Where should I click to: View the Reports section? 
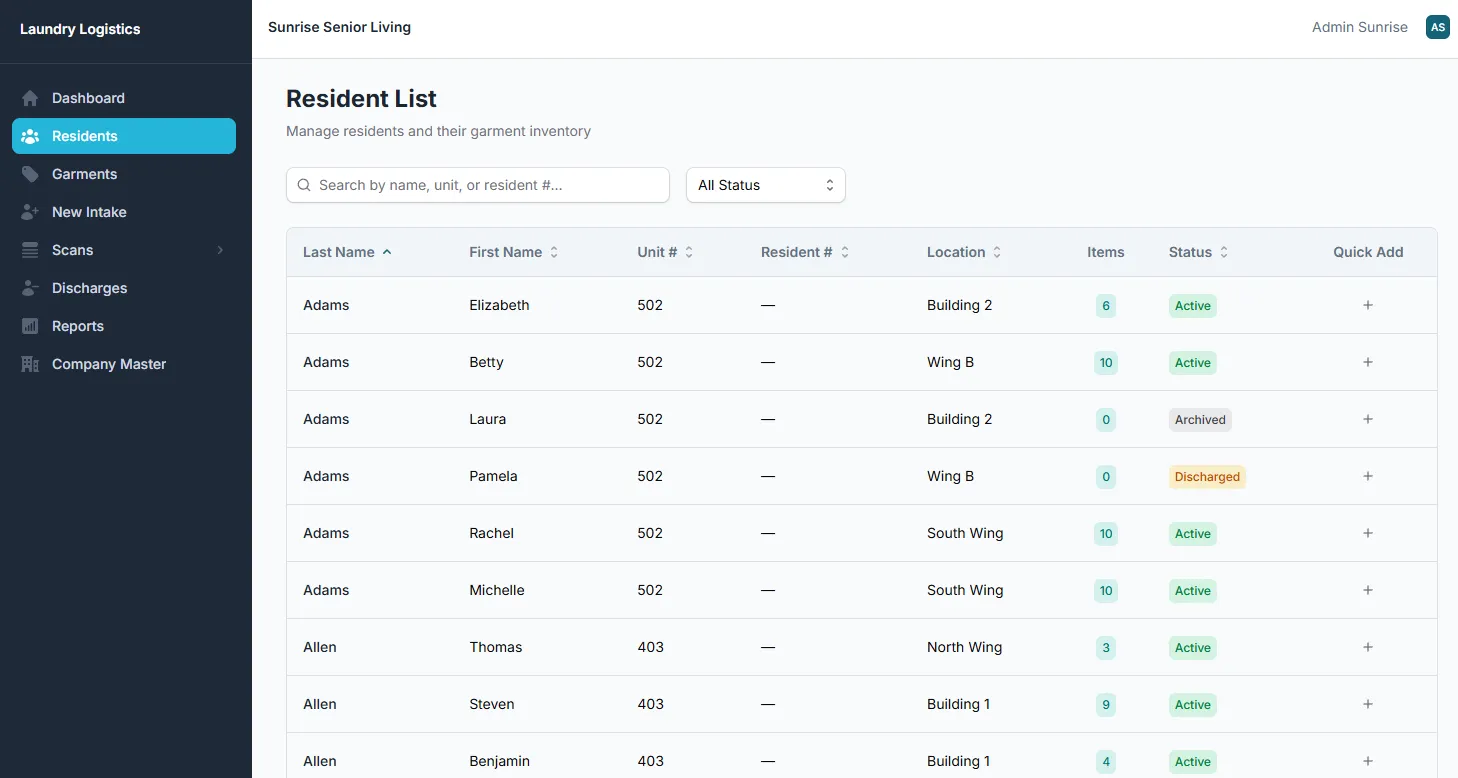click(77, 325)
